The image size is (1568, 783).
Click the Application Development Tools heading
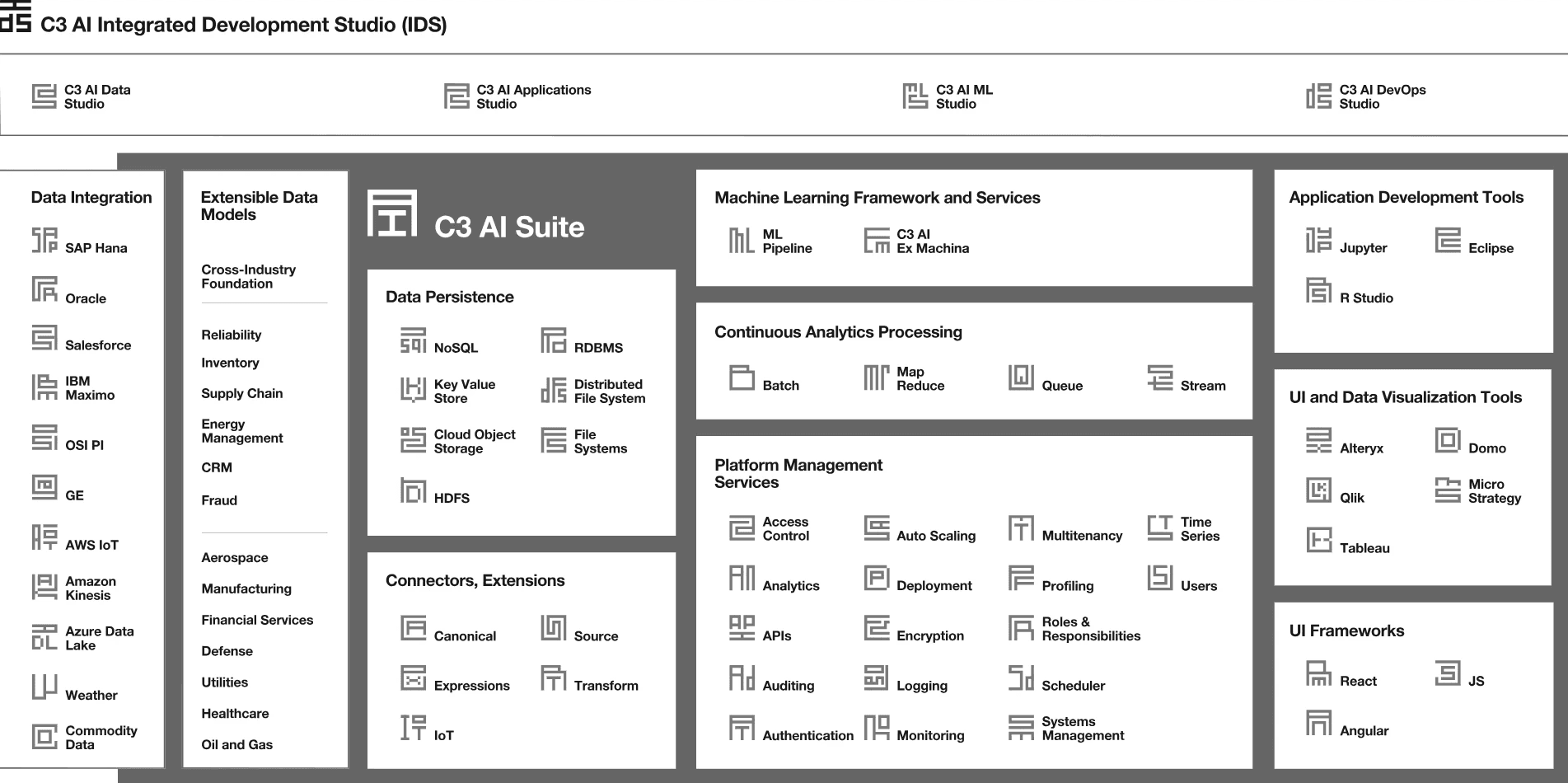1406,198
